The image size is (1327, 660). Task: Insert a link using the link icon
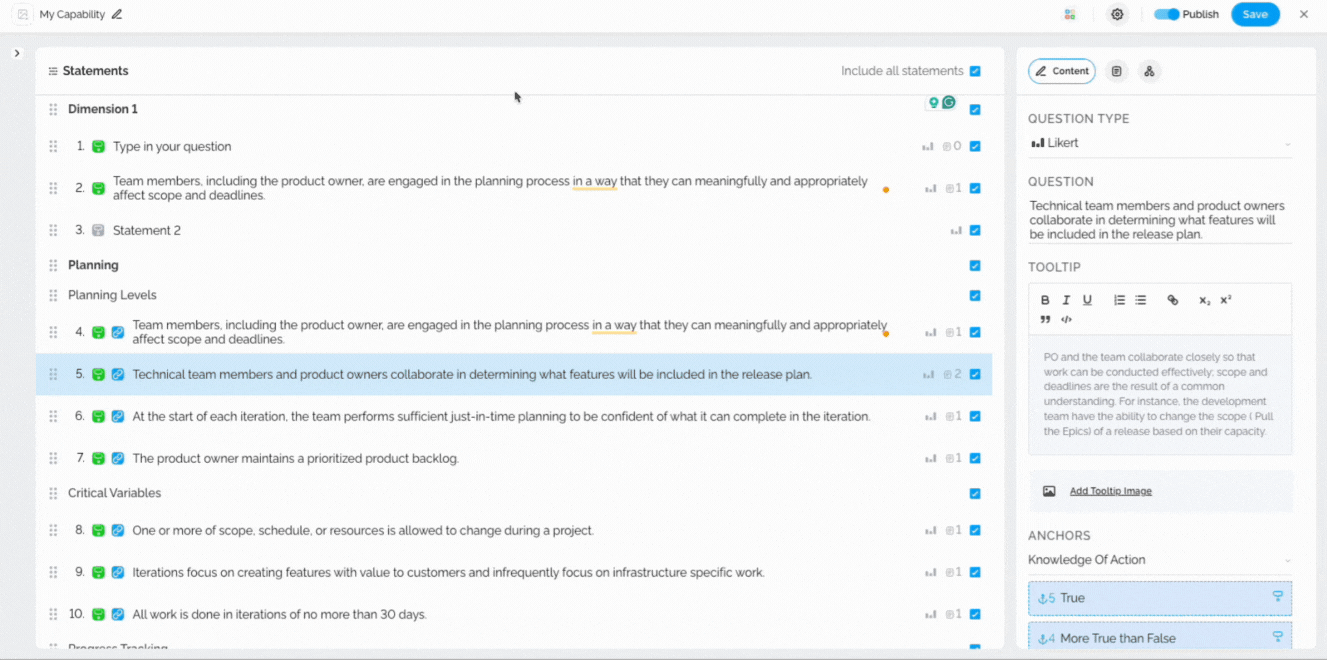[1173, 300]
